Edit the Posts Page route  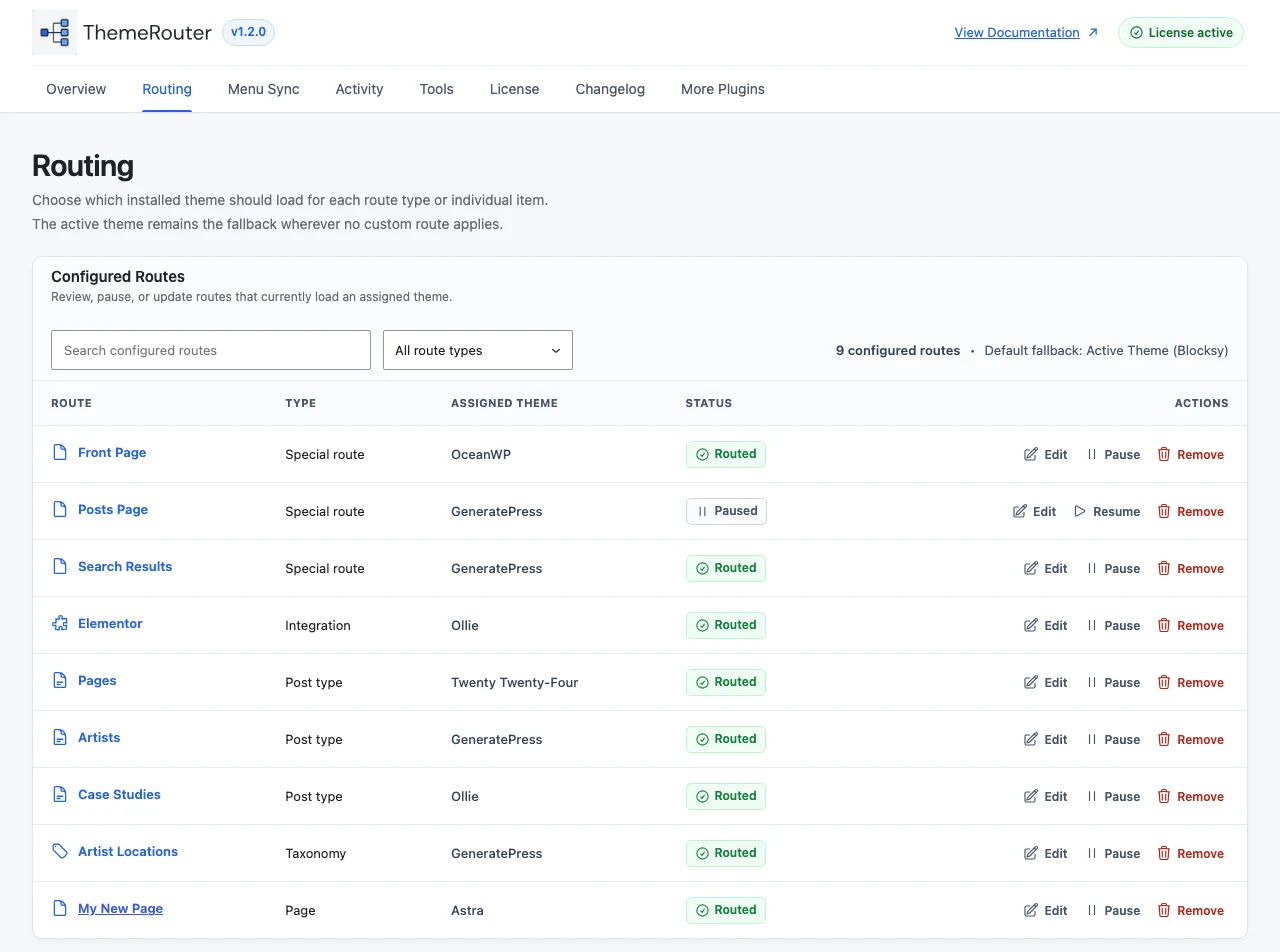pyautogui.click(x=1035, y=512)
